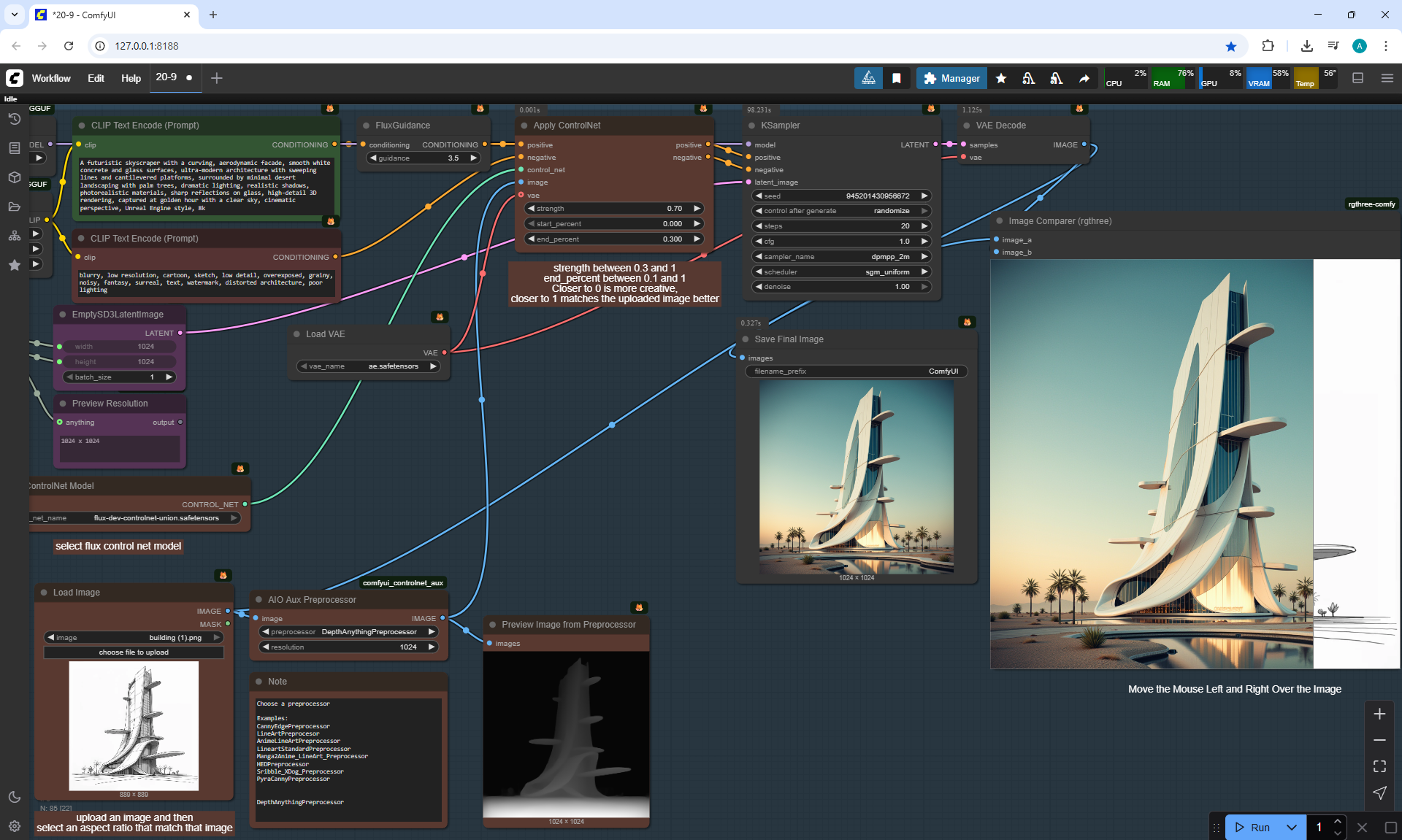Viewport: 1402px width, 840px height.
Task: Click the Manager button
Action: (951, 78)
